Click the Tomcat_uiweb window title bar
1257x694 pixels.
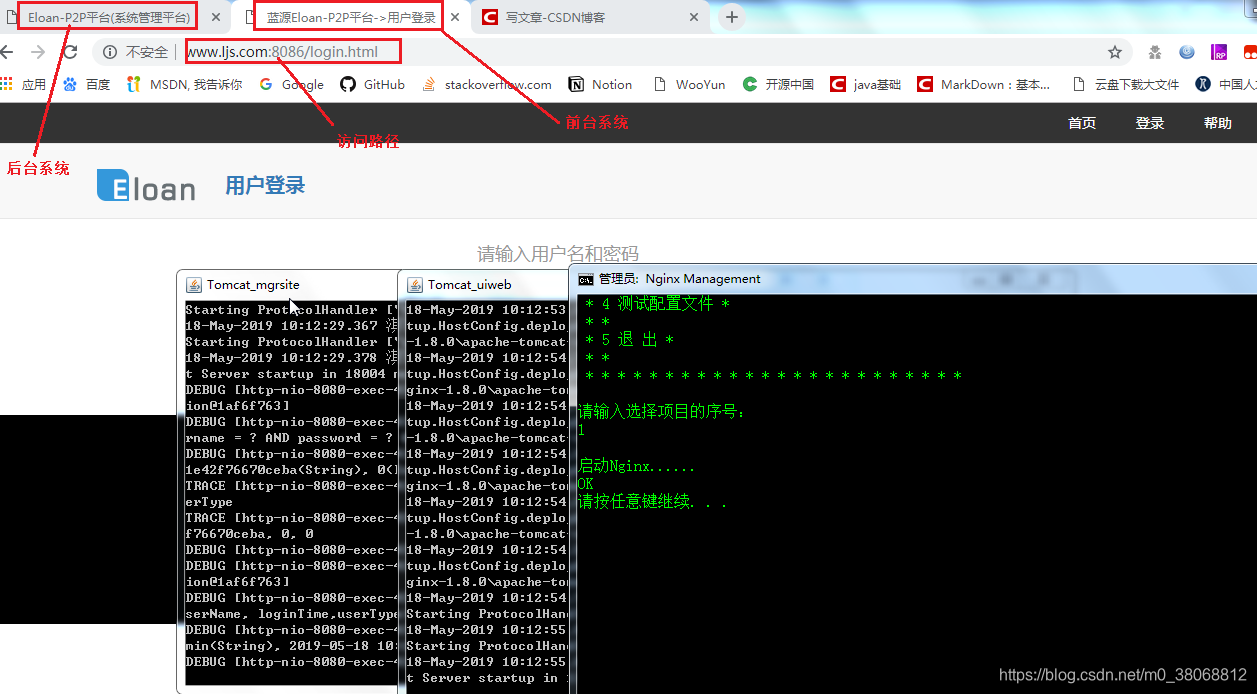tap(483, 285)
